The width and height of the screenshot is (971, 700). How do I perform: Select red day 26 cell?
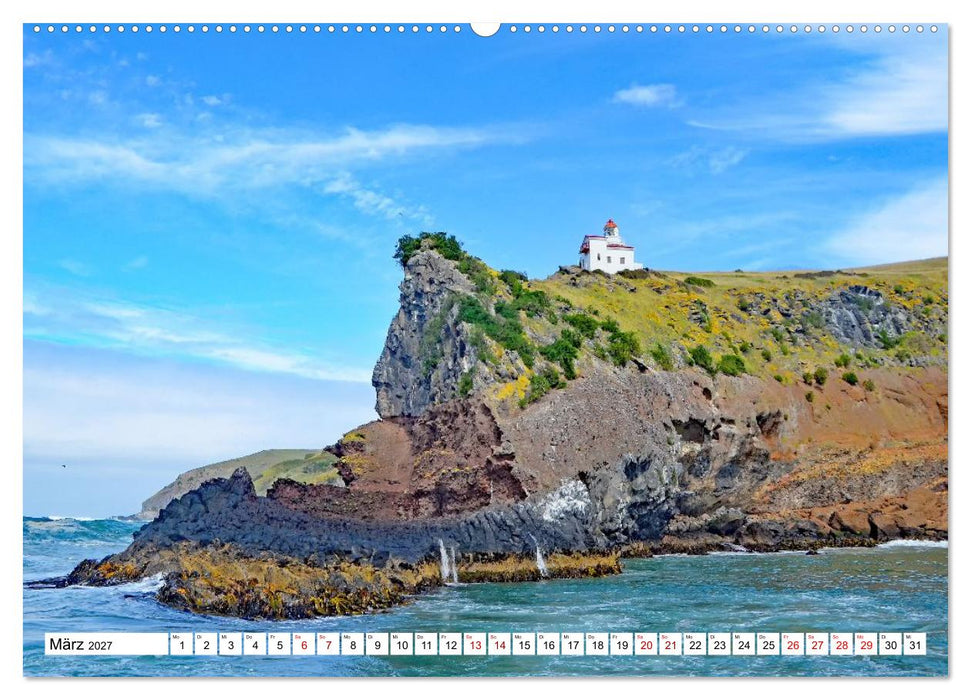pos(793,644)
